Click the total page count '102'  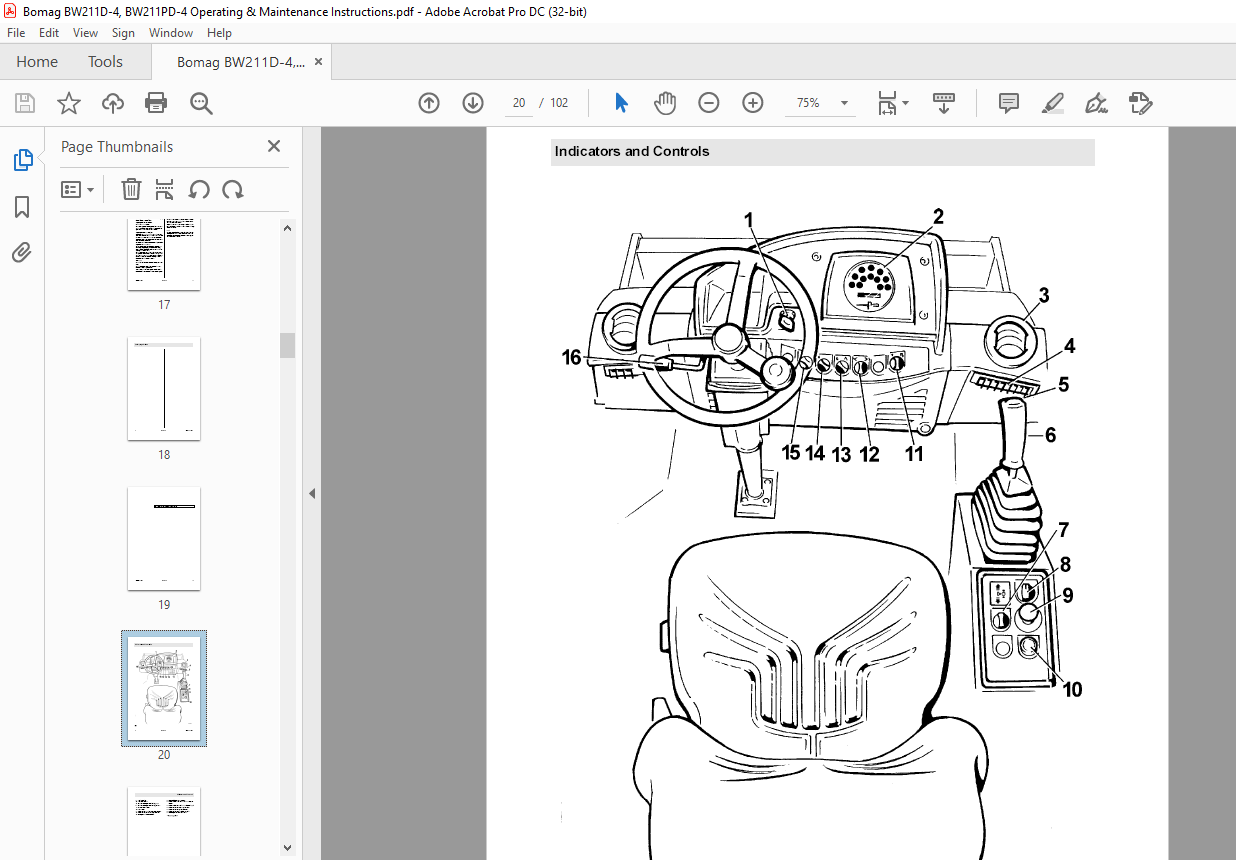(559, 103)
